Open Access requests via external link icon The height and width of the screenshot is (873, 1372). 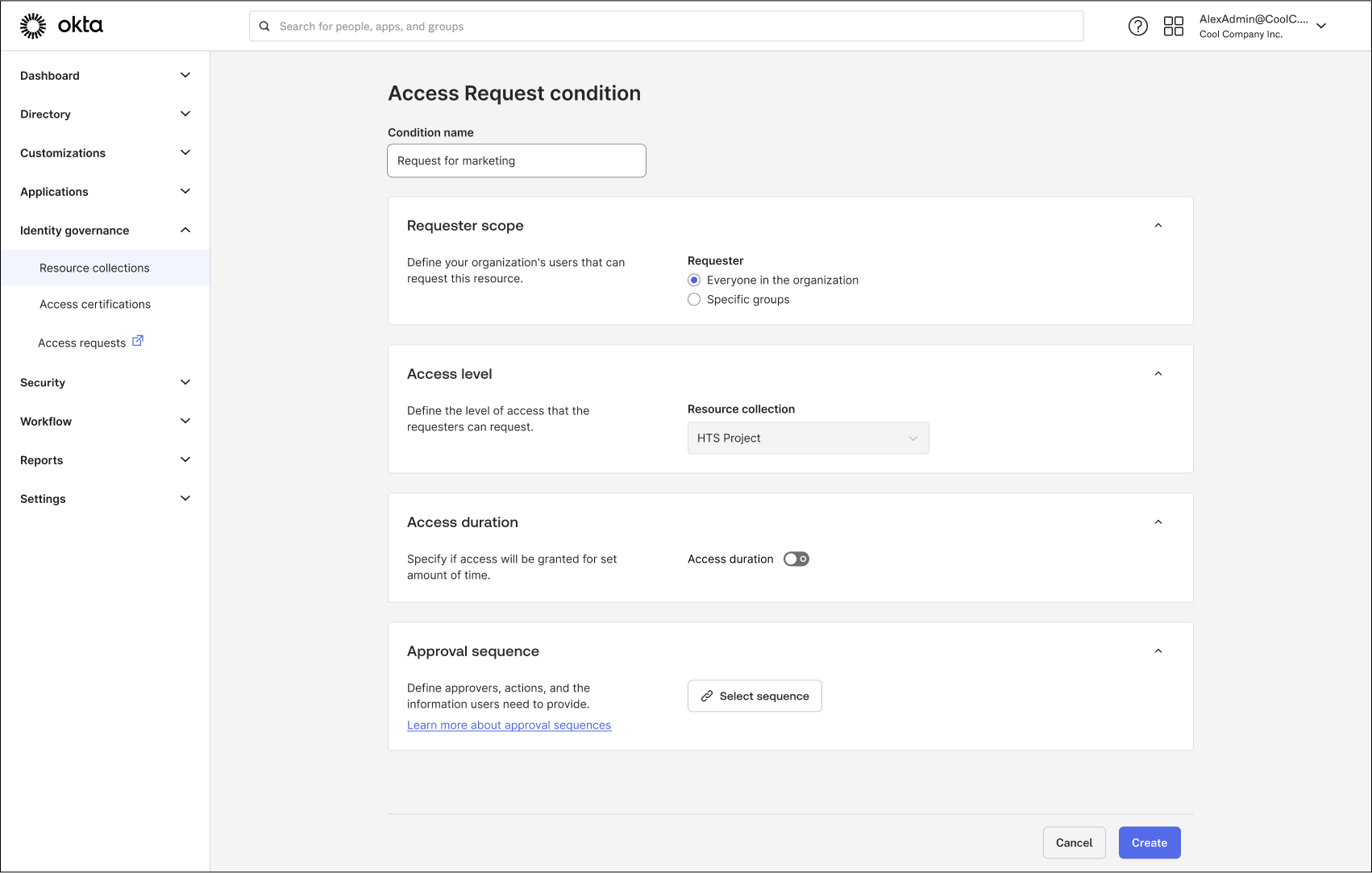pyautogui.click(x=138, y=340)
